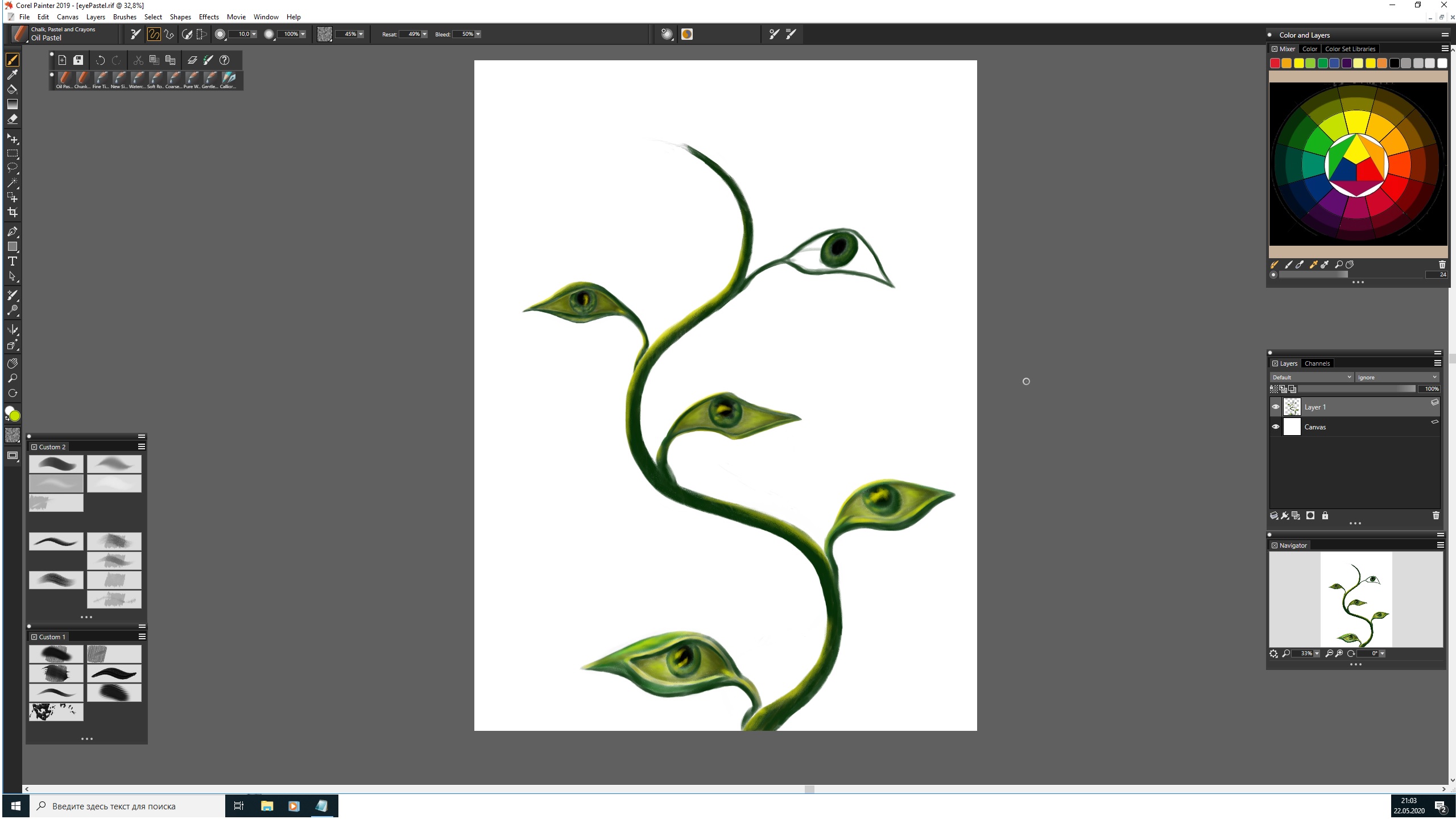Open the Default composite method dropdown

[x=1312, y=378]
